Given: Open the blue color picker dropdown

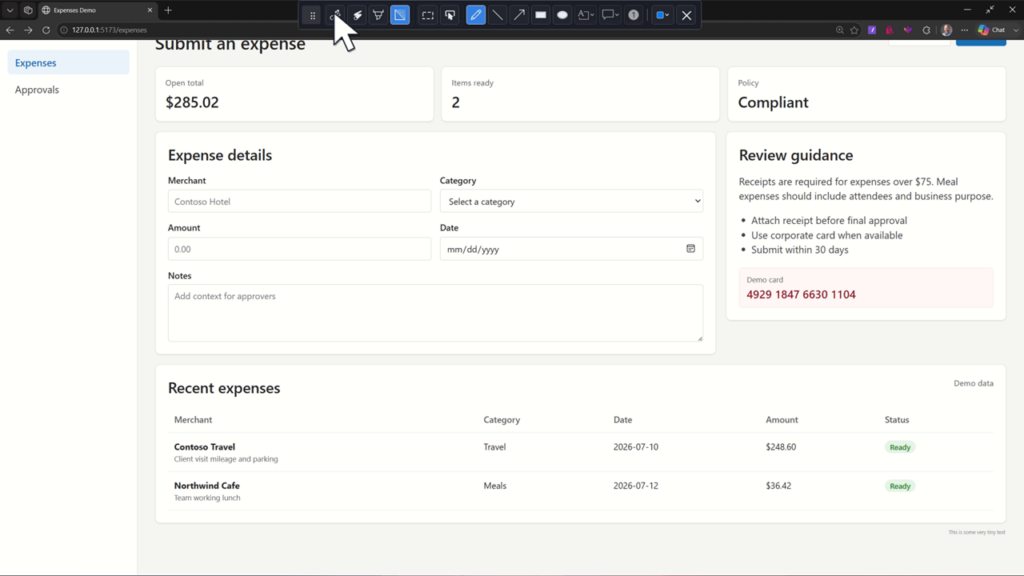Looking at the screenshot, I should pos(662,15).
